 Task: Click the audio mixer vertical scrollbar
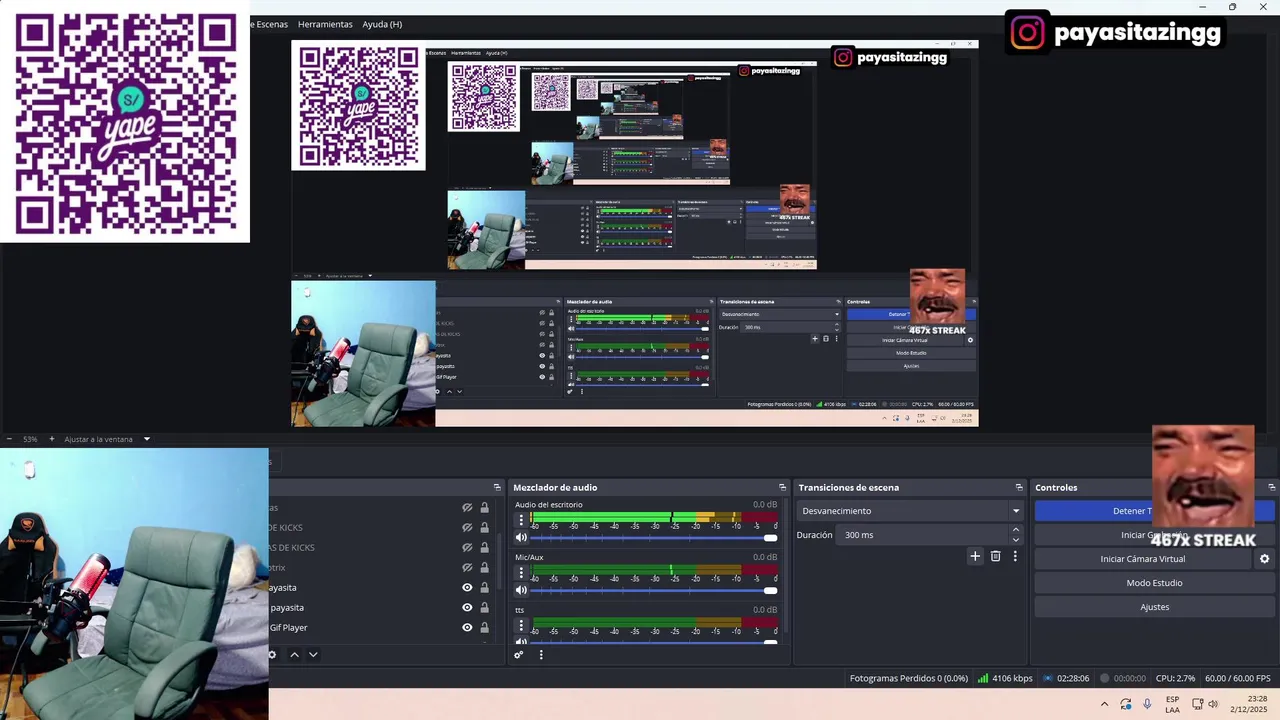click(x=785, y=565)
